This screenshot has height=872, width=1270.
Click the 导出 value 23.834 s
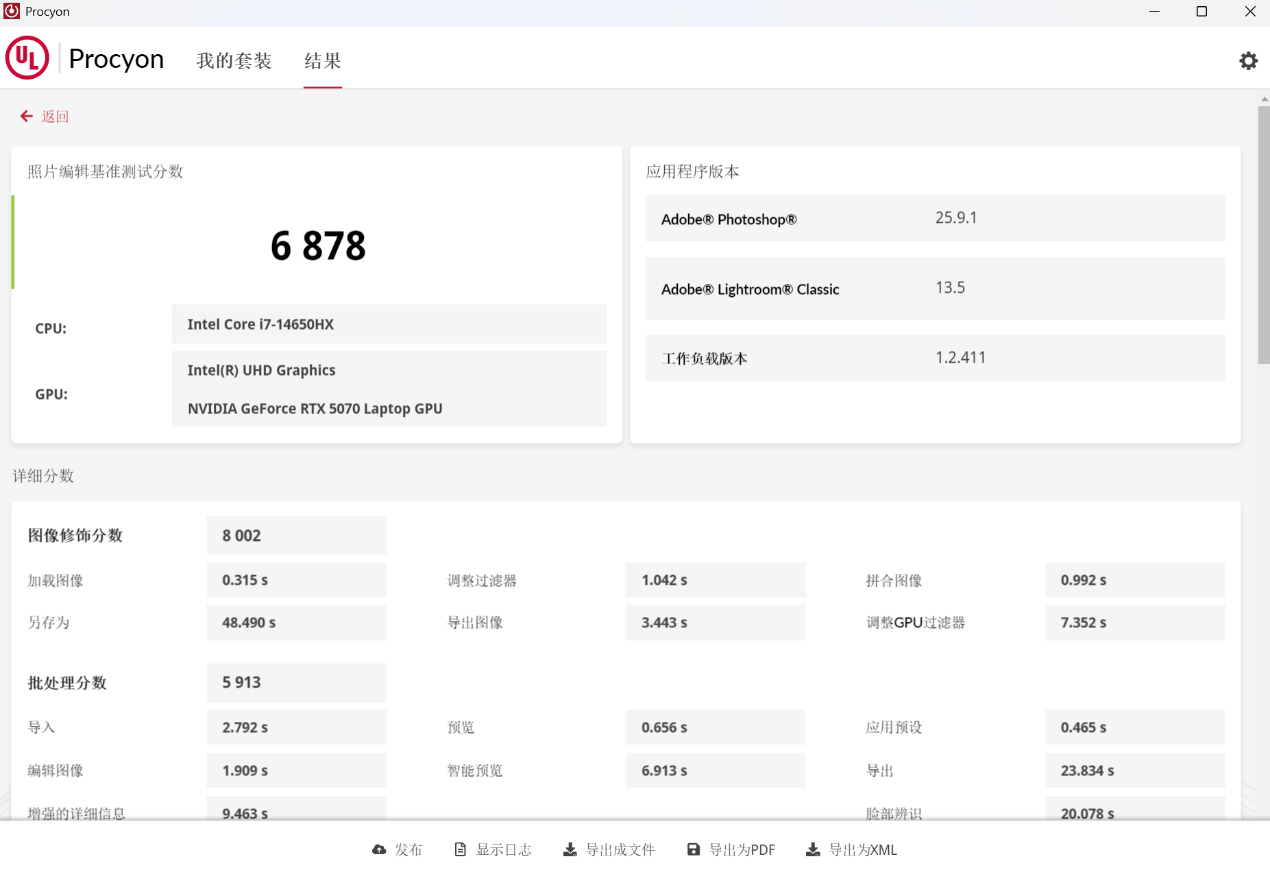click(1135, 770)
